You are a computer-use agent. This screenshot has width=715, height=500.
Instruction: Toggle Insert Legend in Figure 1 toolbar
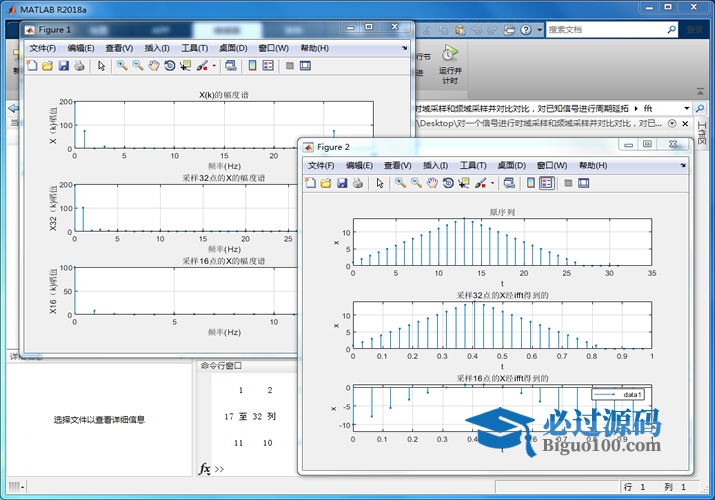(268, 66)
